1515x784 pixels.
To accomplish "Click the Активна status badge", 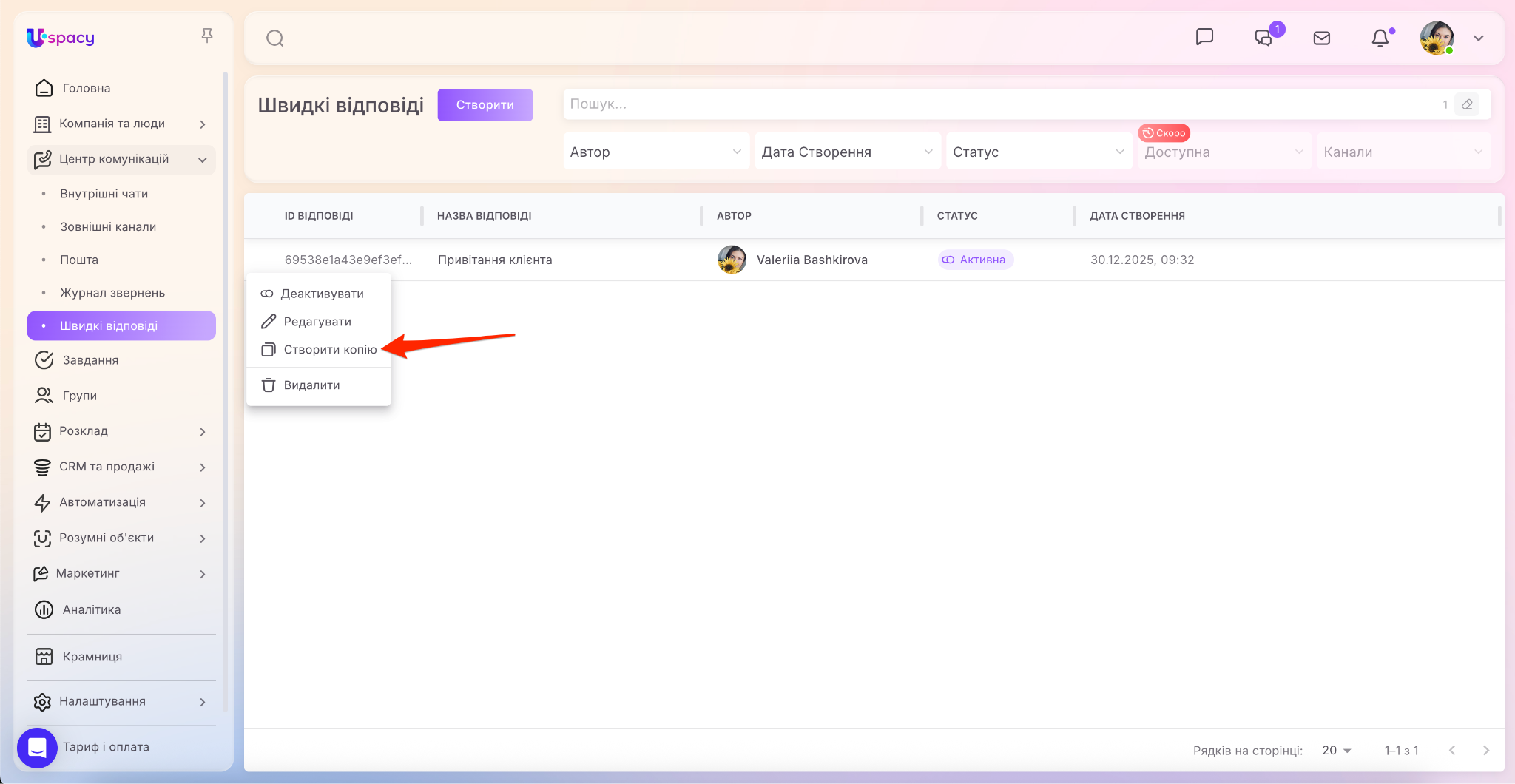I will coord(974,260).
